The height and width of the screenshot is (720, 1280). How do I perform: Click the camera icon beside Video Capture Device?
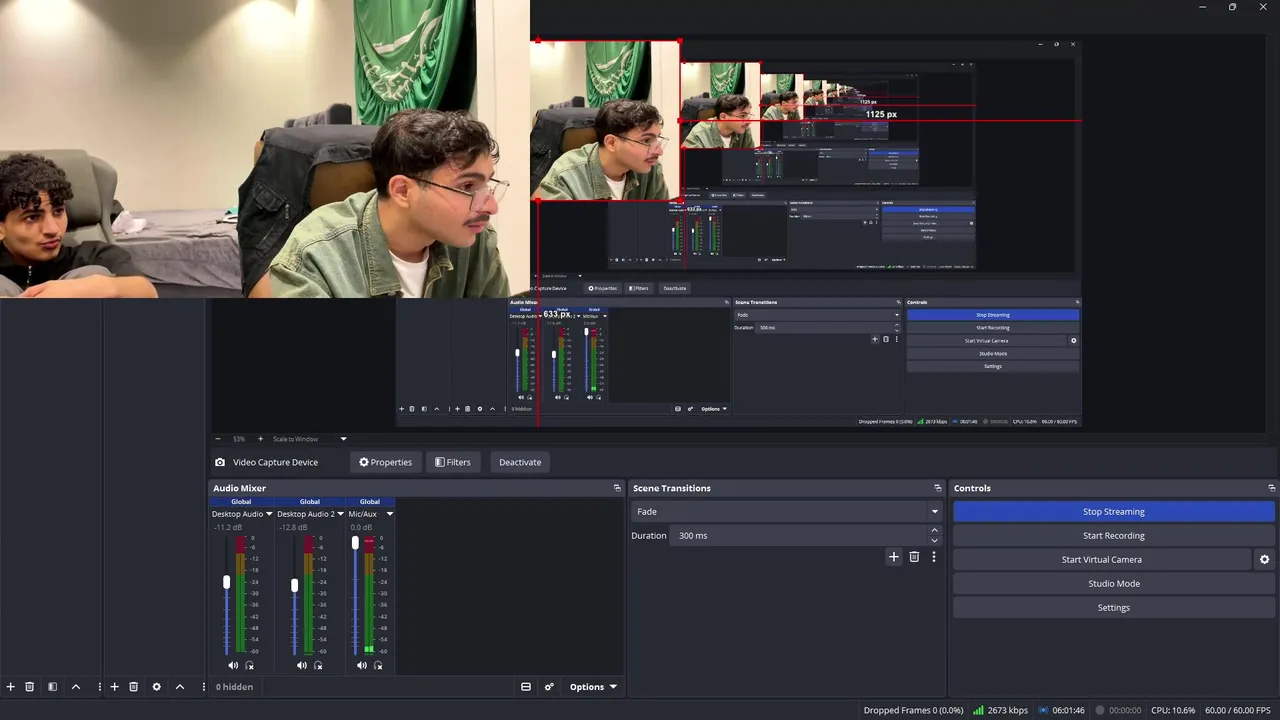pyautogui.click(x=220, y=462)
